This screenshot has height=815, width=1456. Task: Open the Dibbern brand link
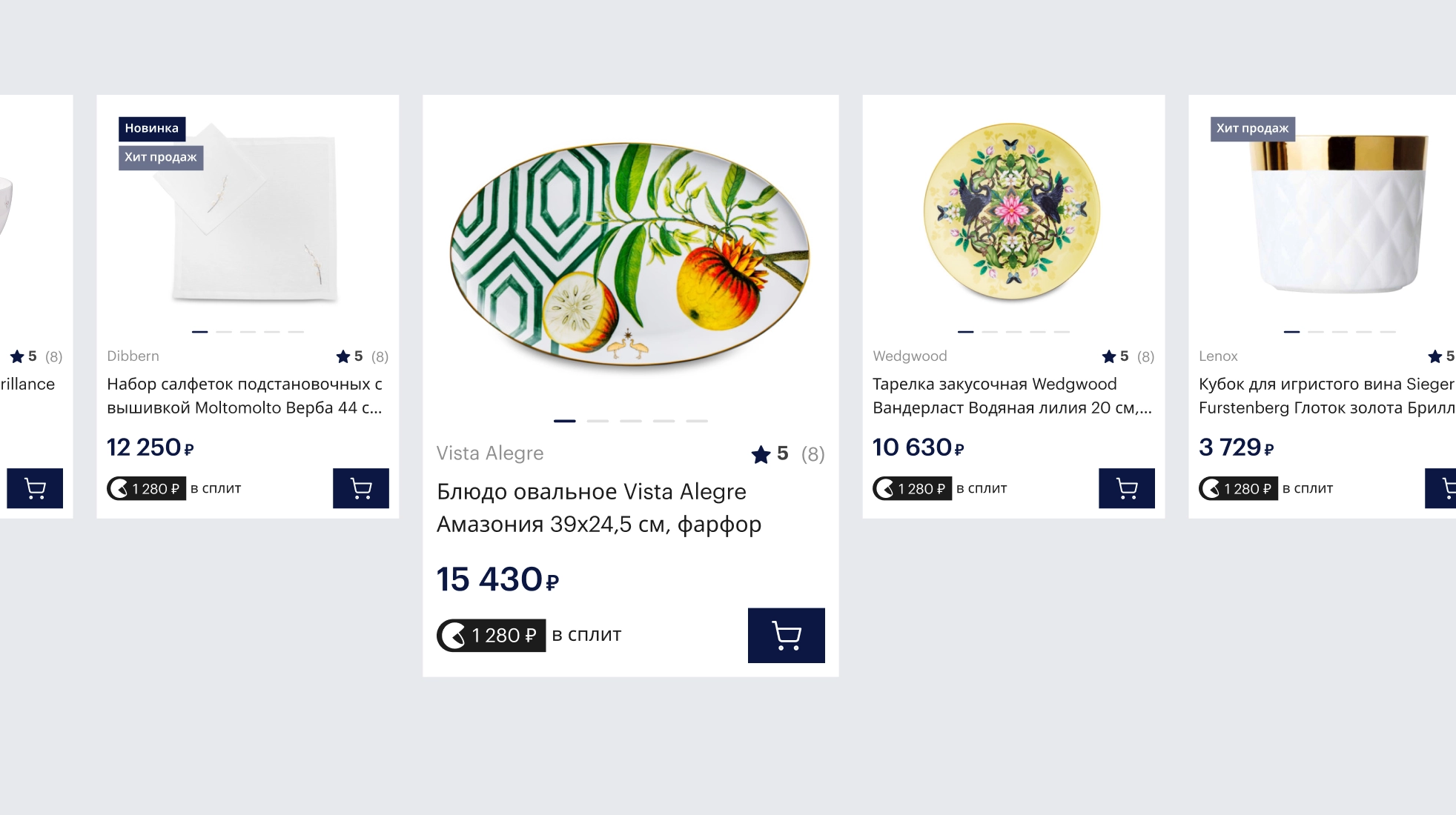133,356
